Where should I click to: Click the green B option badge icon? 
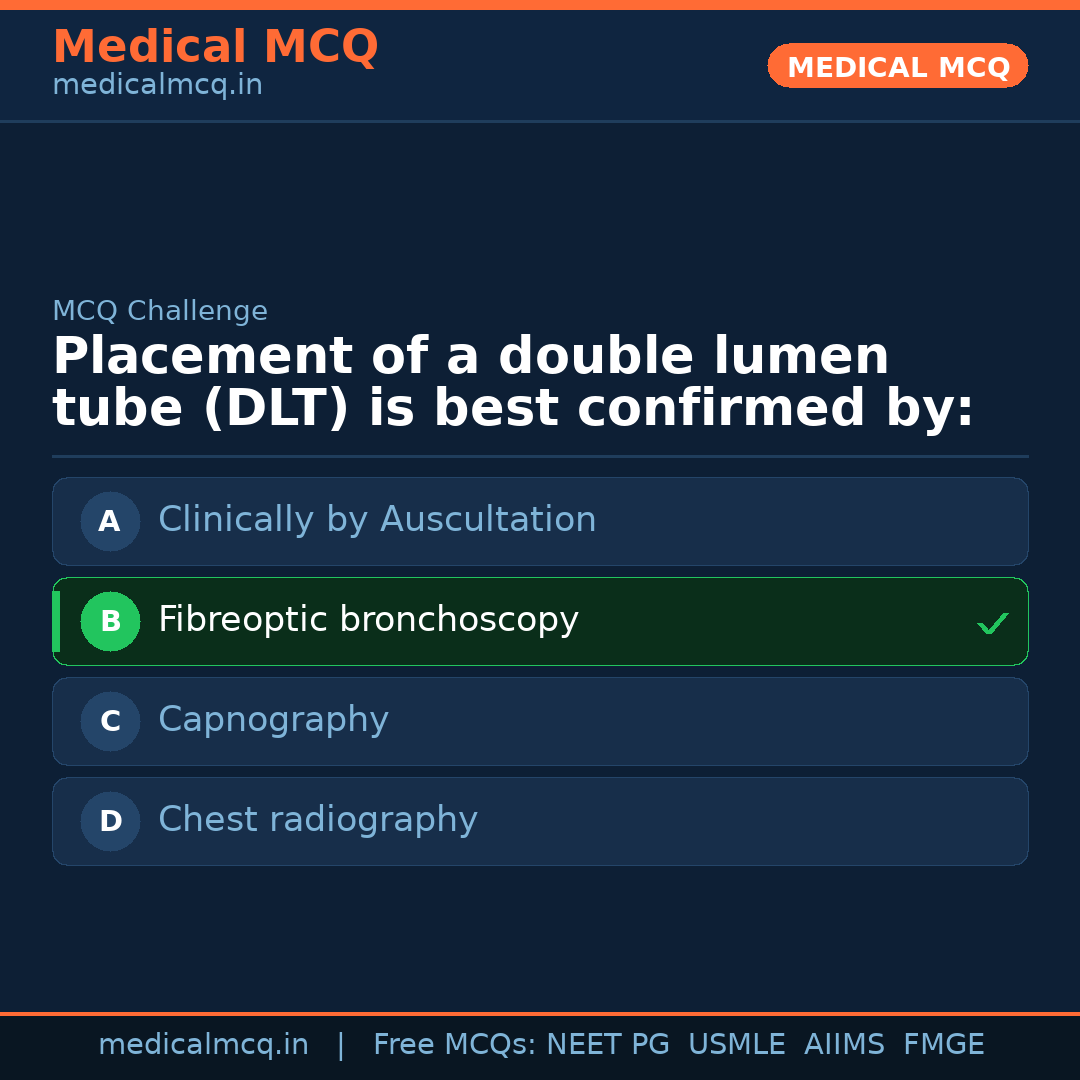point(110,621)
